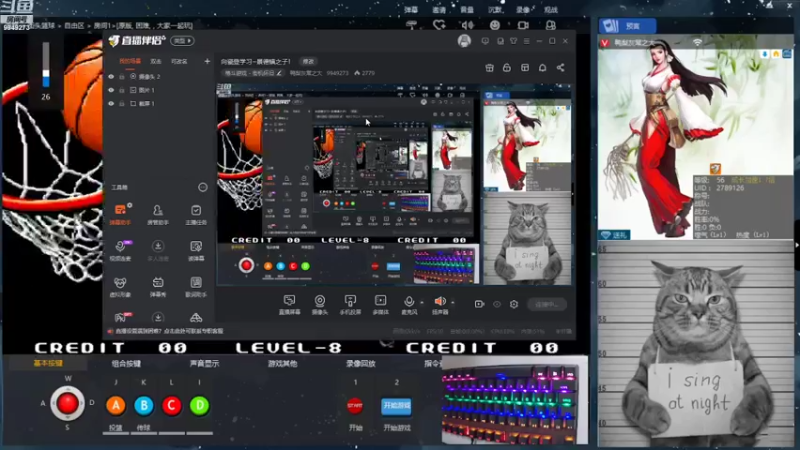Click the green D game button

coord(199,405)
